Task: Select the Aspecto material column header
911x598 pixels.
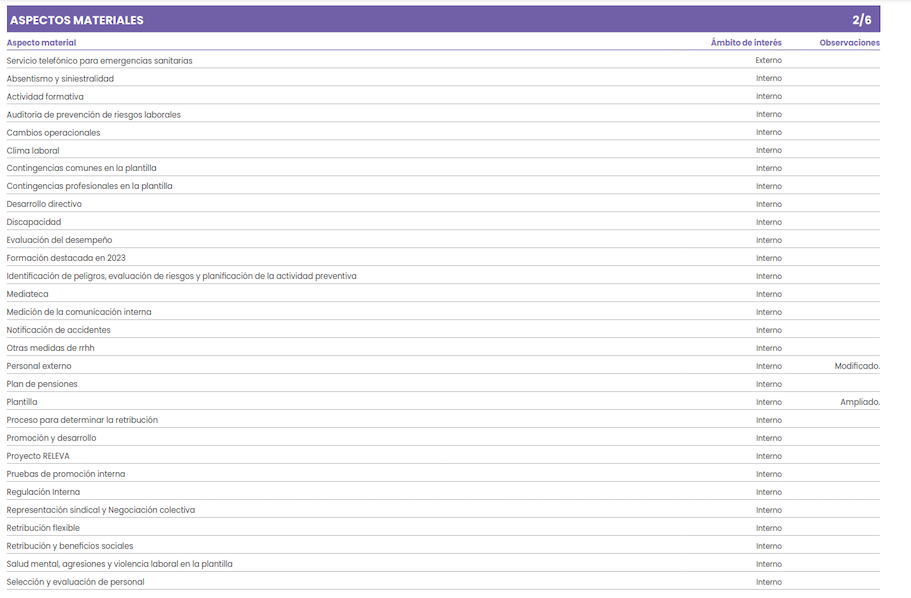Action: tap(41, 42)
